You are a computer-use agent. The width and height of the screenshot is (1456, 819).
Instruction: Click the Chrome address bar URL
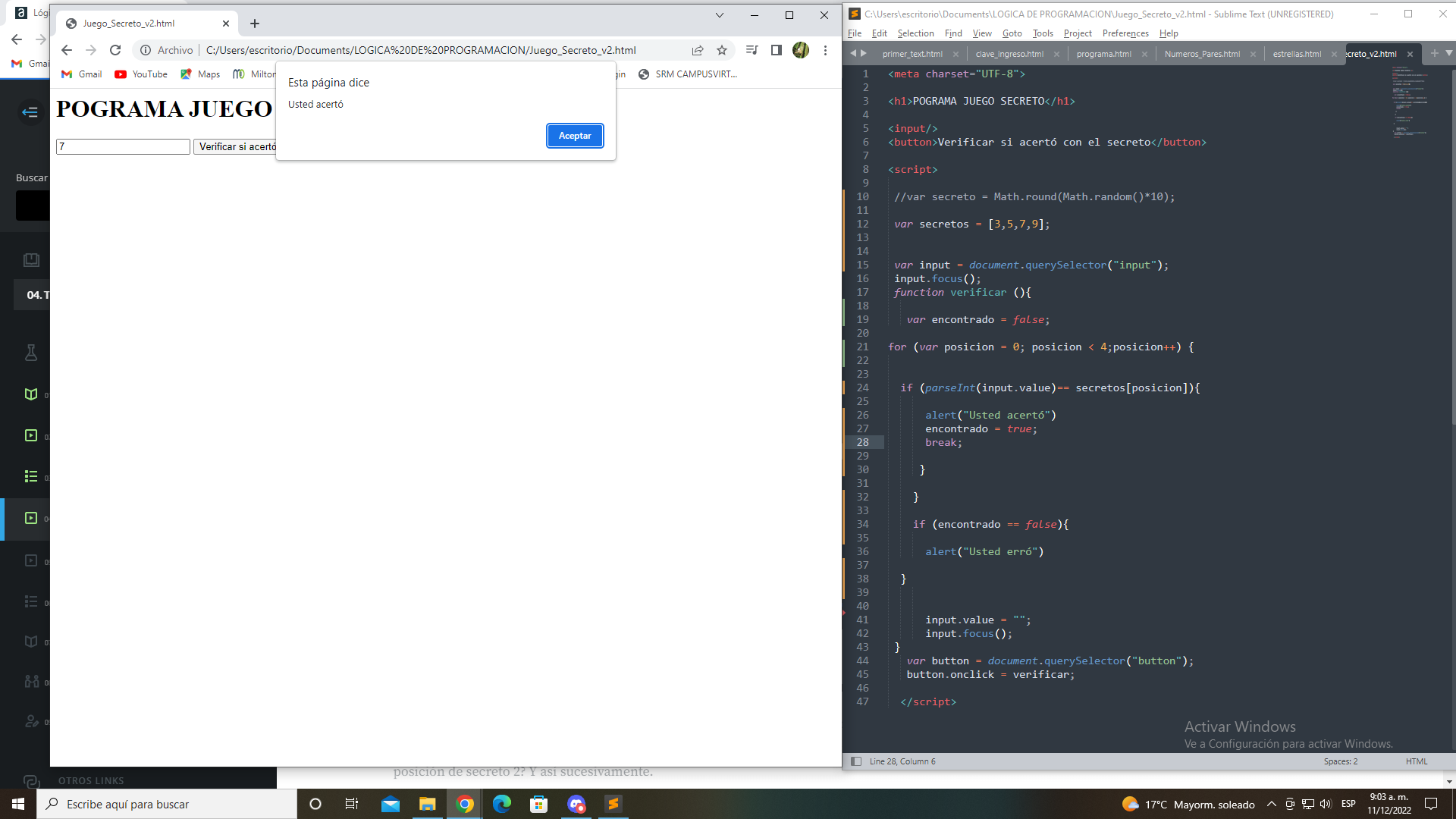point(421,50)
